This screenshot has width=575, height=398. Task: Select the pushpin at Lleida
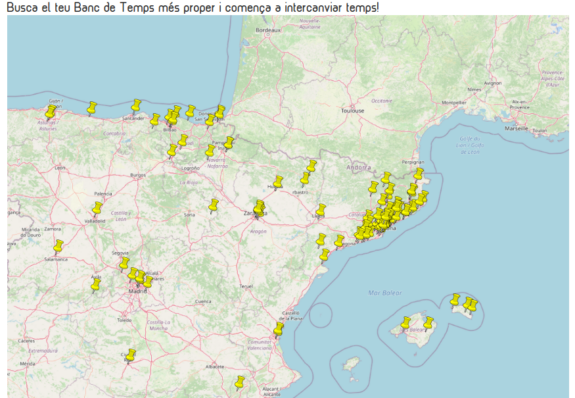tap(321, 211)
